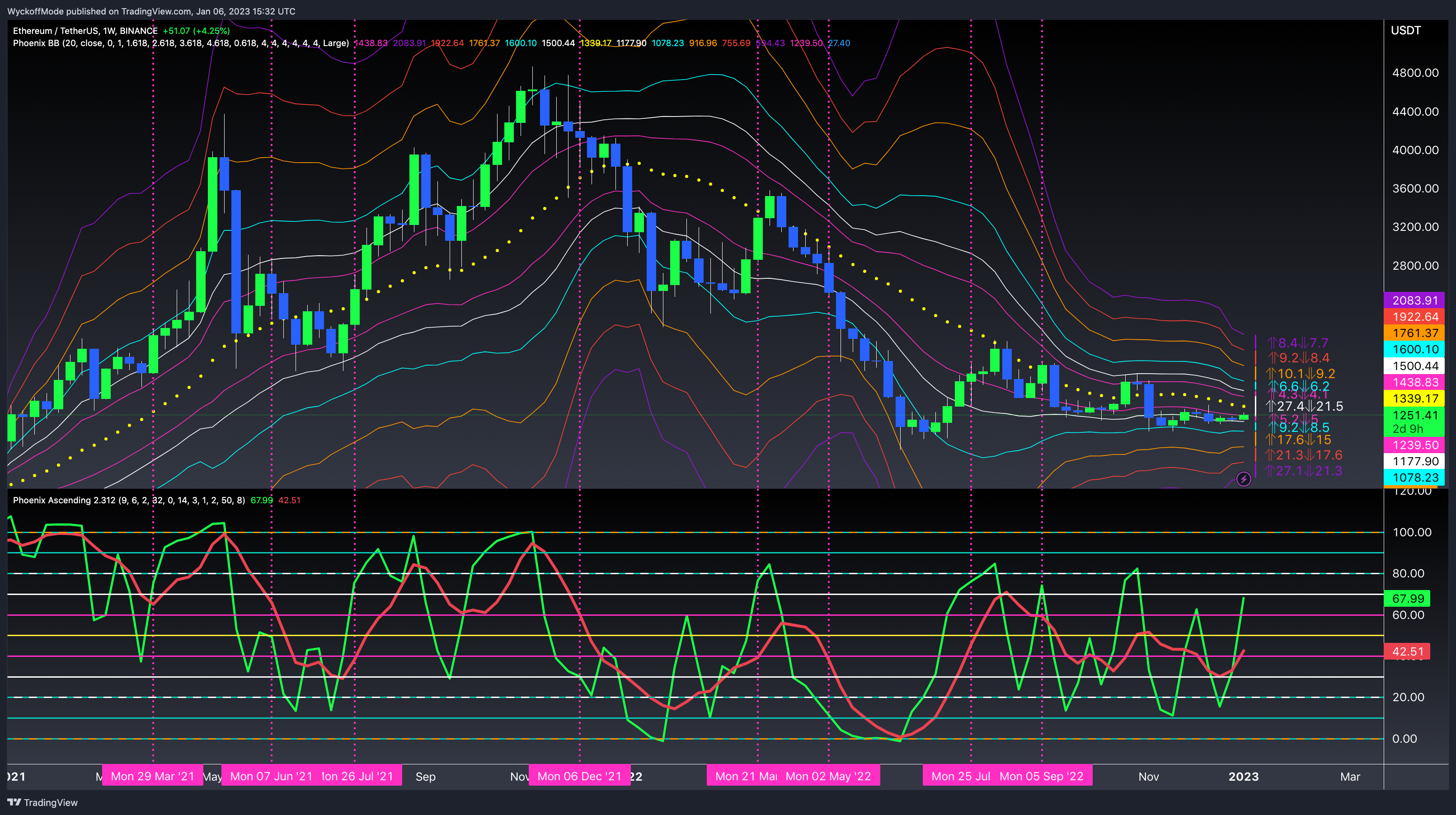This screenshot has width=1456, height=815.
Task: Click 755.69 value in Phoenix BB legend
Action: [x=737, y=43]
